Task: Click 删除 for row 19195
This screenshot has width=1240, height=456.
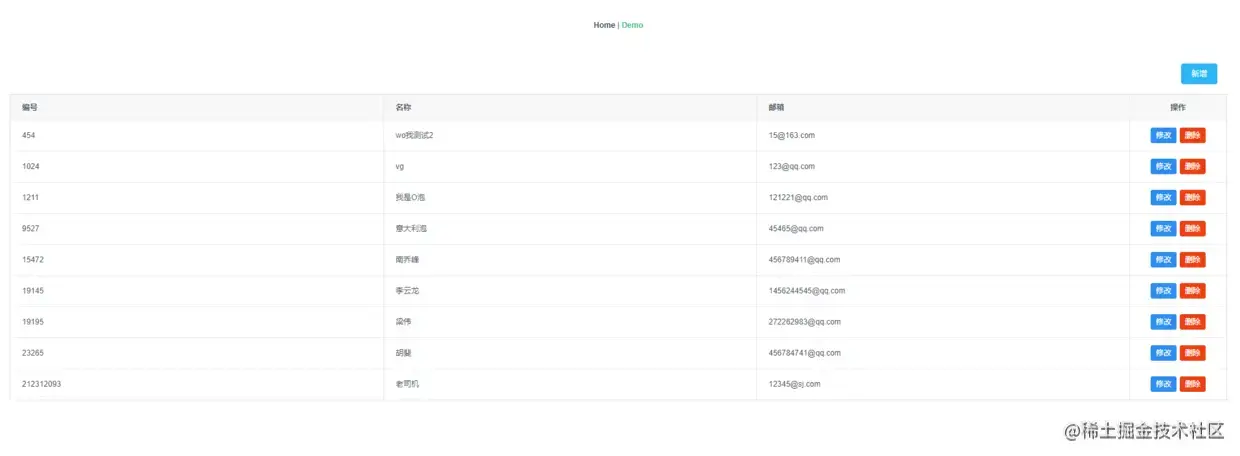Action: (1192, 321)
